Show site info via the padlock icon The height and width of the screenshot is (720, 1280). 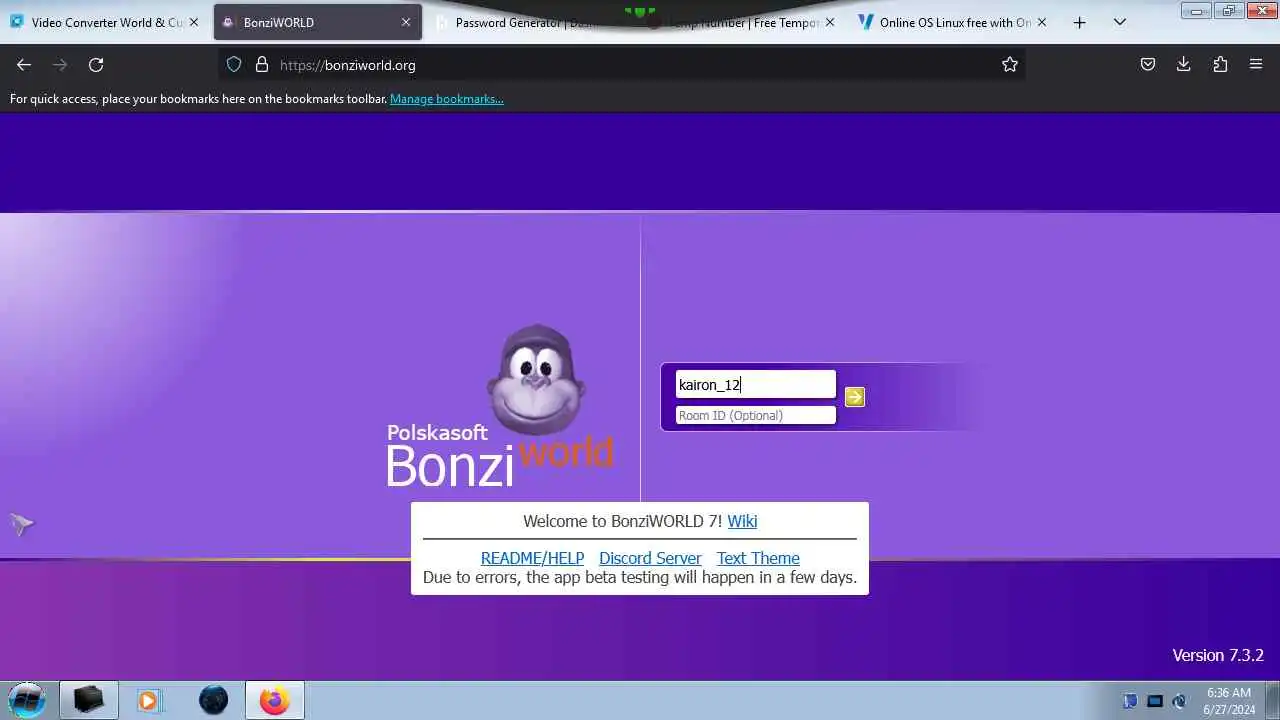pos(262,65)
